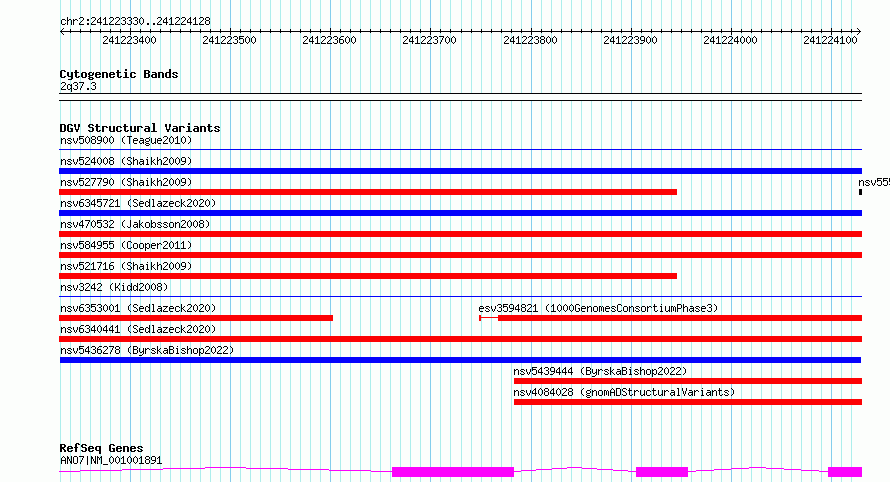The image size is (890, 482).
Task: Open variant label nsv527790 (Shaikh2009)
Action: coord(126,182)
